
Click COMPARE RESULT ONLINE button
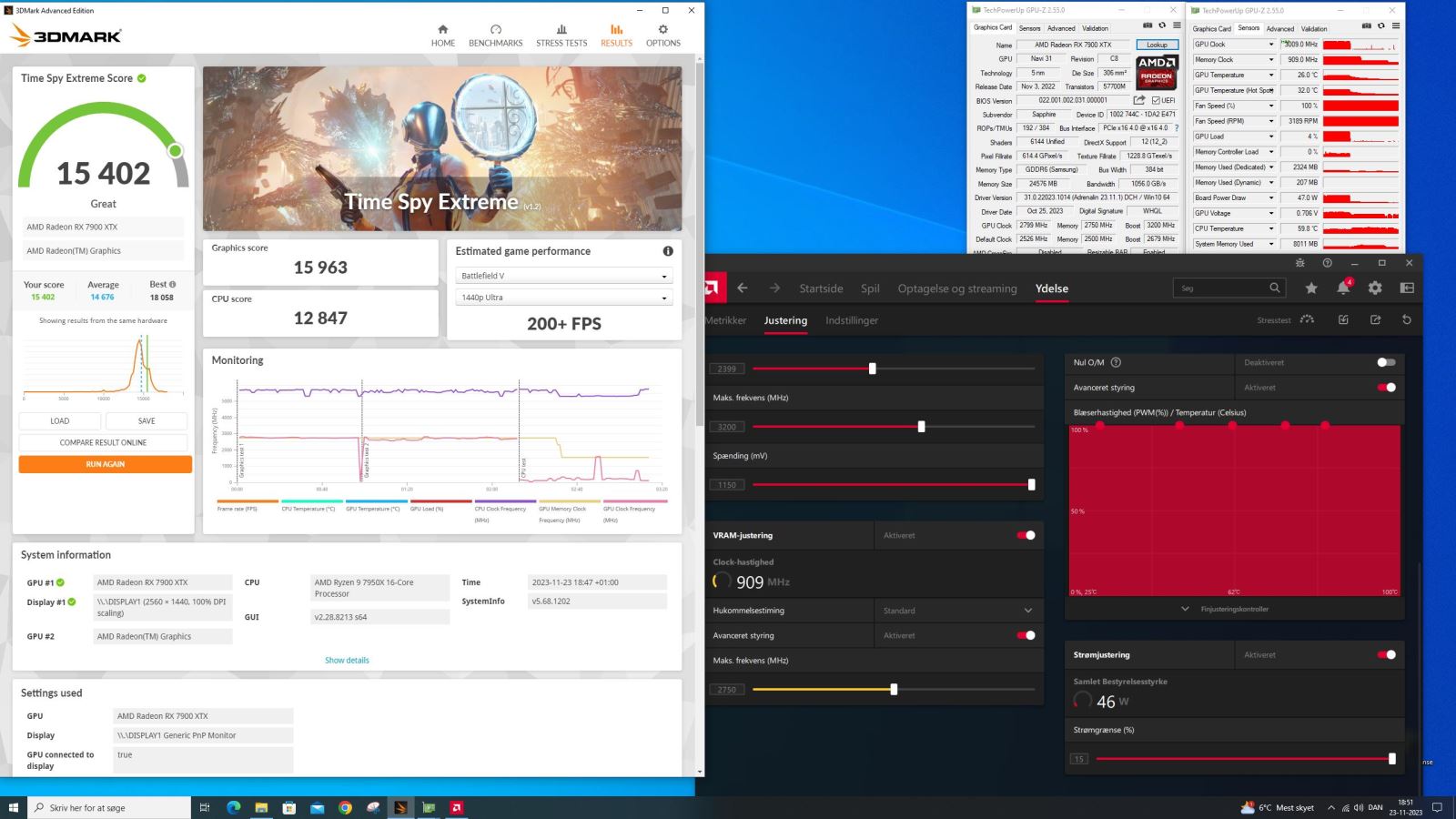(103, 442)
